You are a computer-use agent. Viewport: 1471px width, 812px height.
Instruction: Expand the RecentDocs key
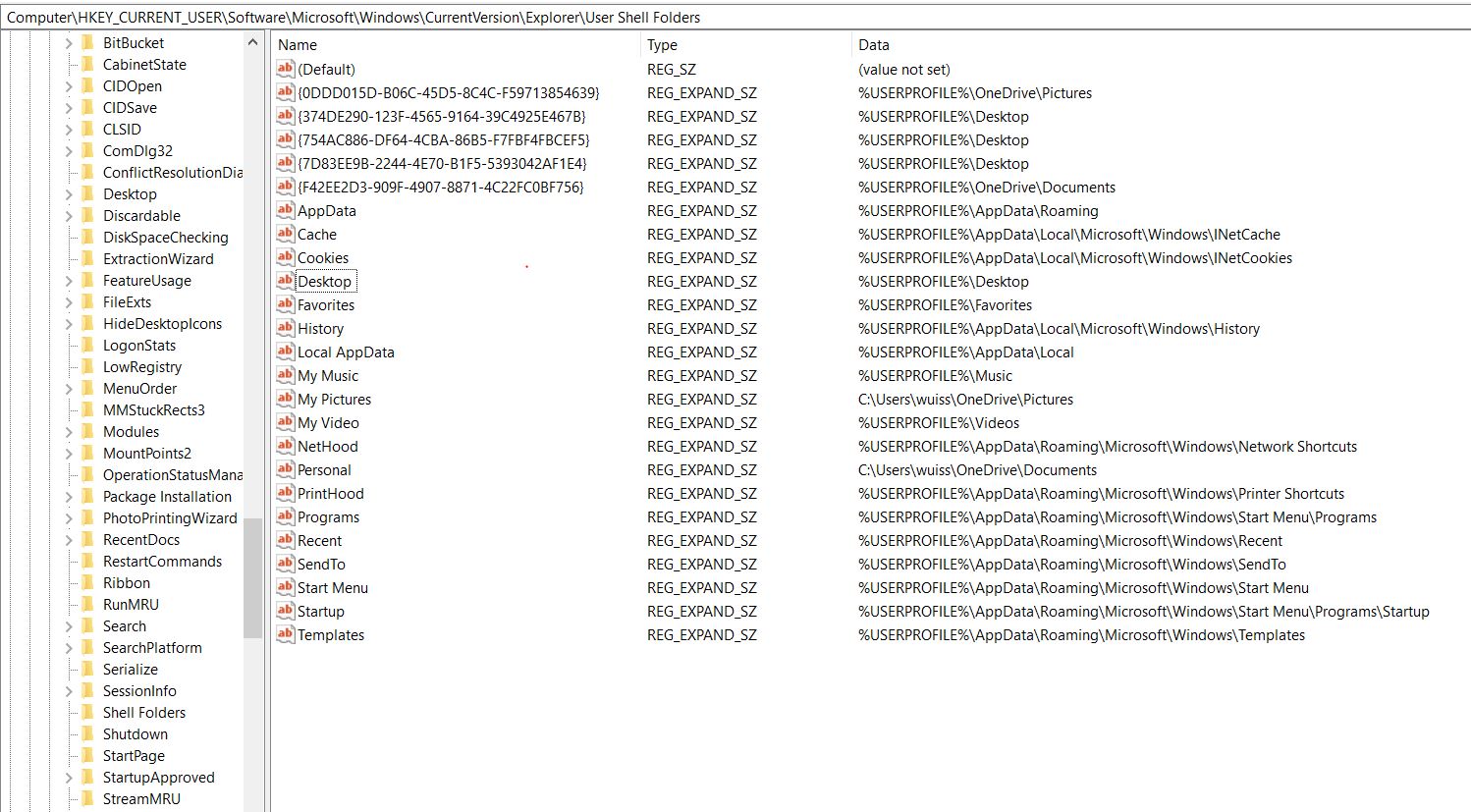69,540
